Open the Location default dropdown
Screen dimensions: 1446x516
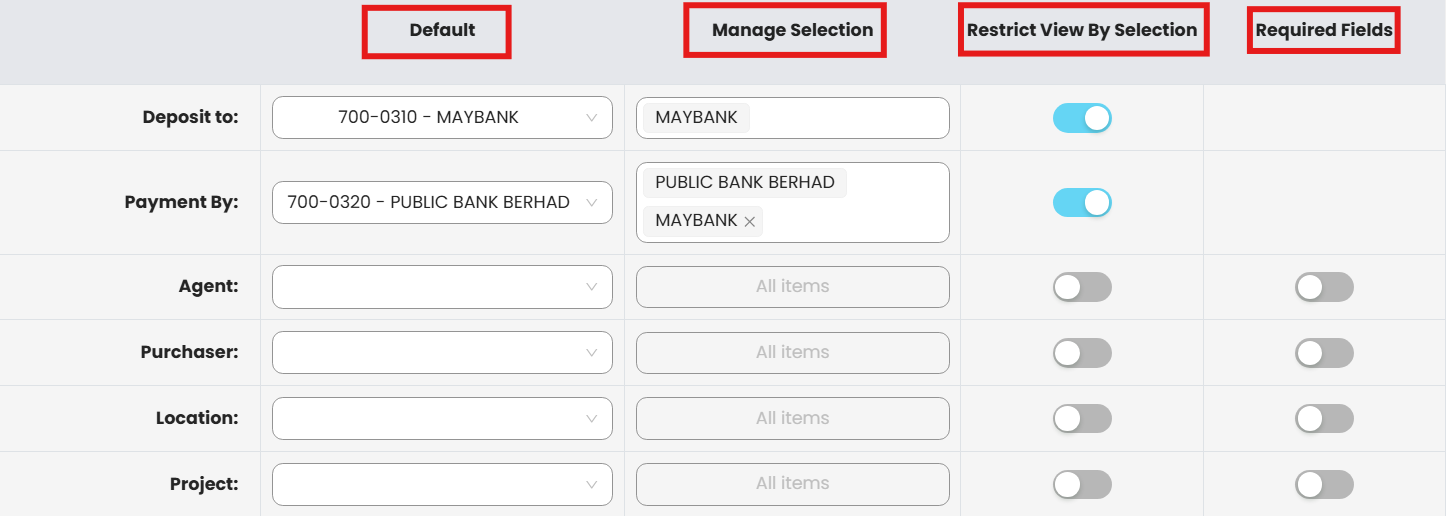(x=442, y=418)
